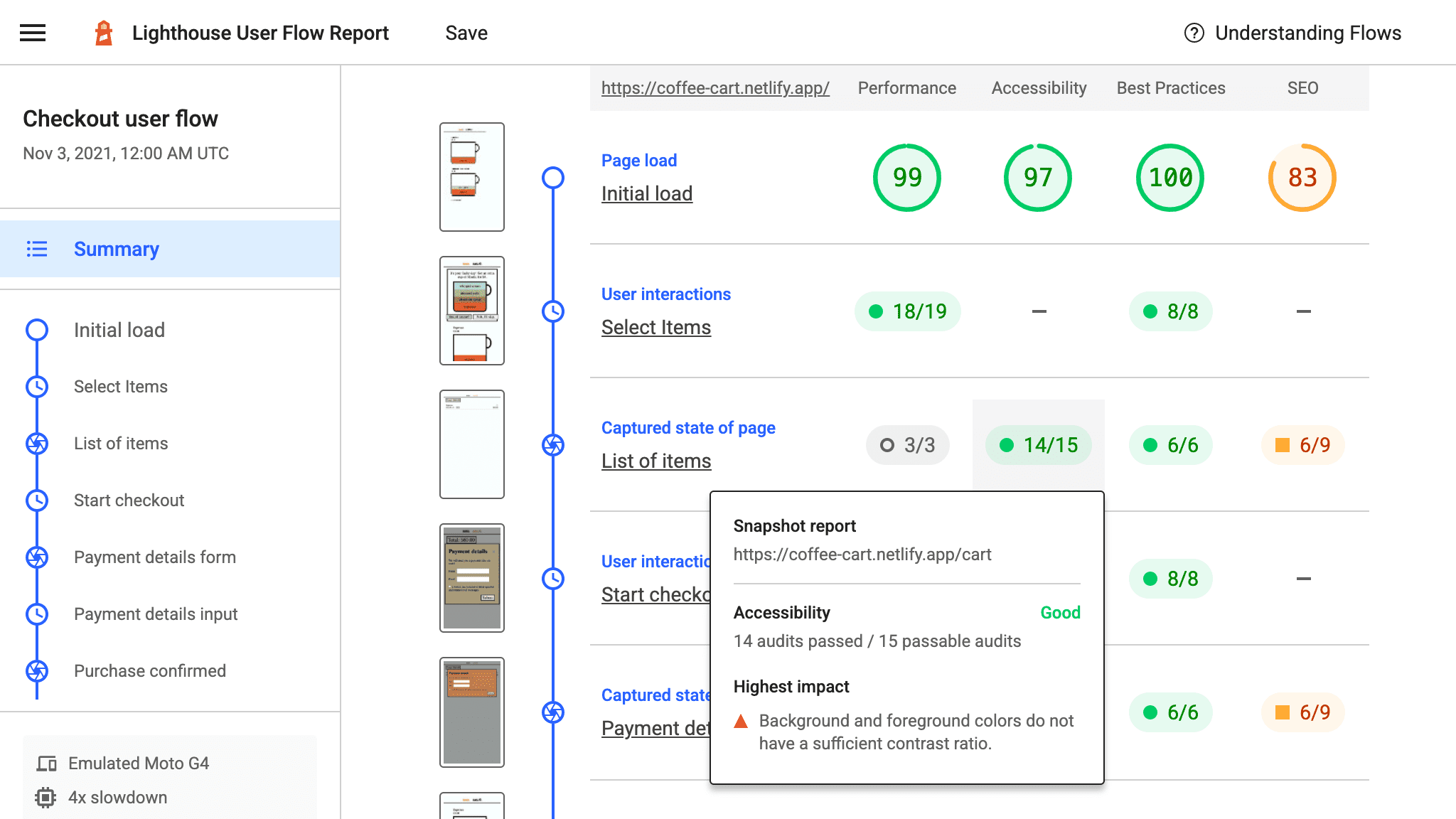Expand the Purchase confirmed step in sidebar
The height and width of the screenshot is (819, 1456).
coord(149,670)
